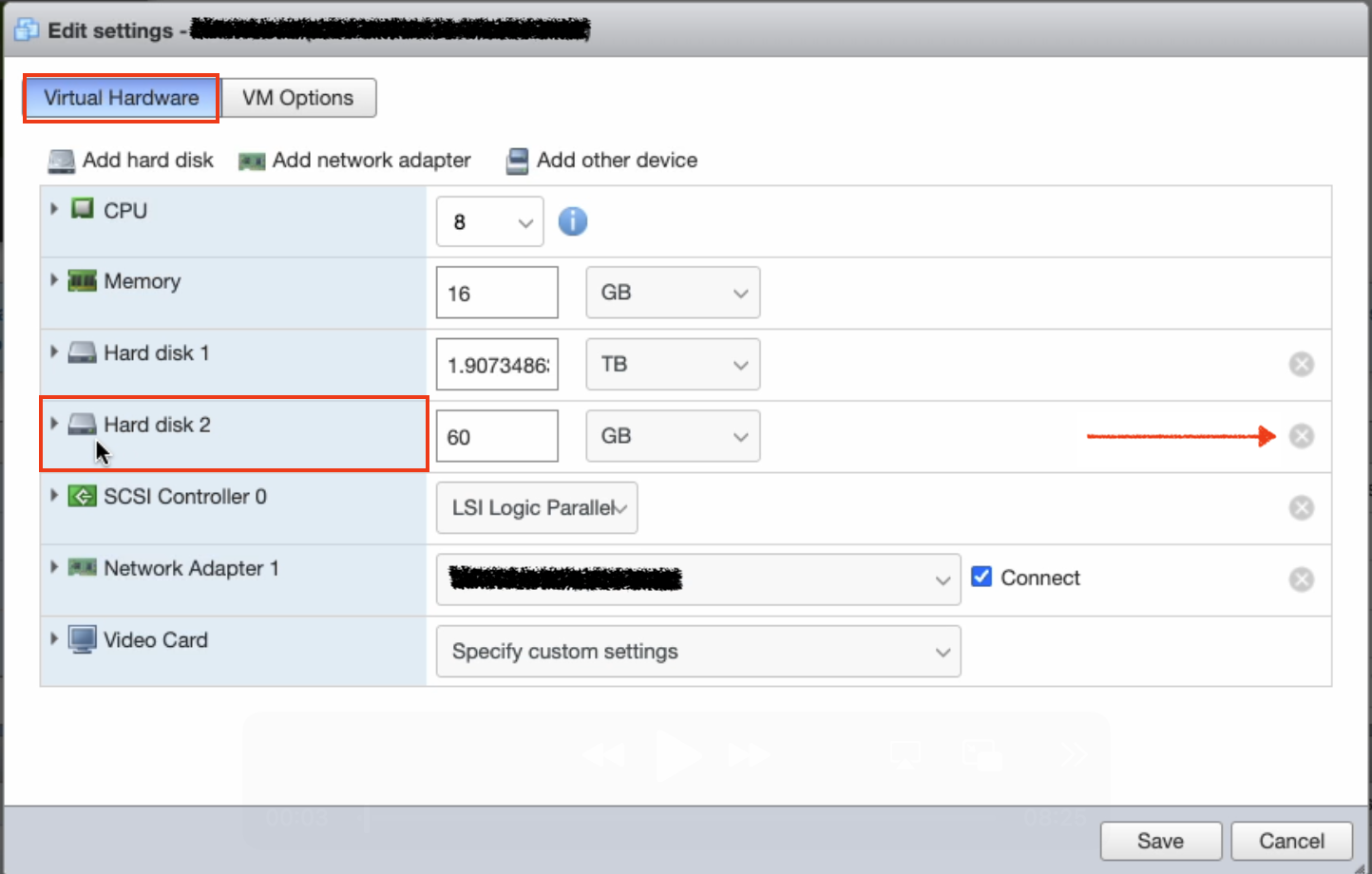Viewport: 1372px width, 874px height.
Task: Uncheck the Connect checkbox for network adapter
Action: click(981, 577)
